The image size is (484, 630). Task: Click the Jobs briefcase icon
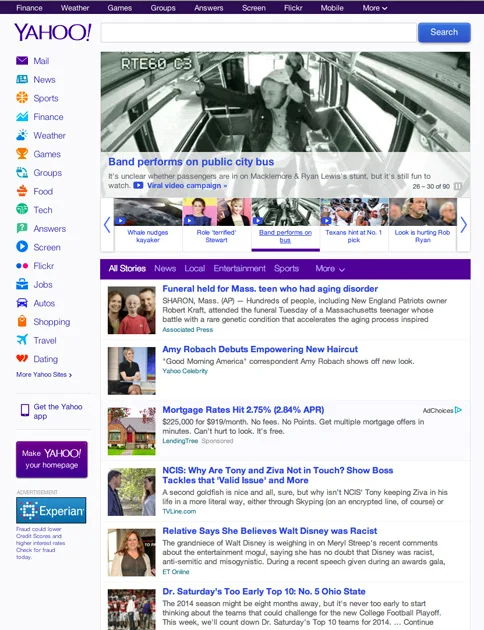pos(22,284)
